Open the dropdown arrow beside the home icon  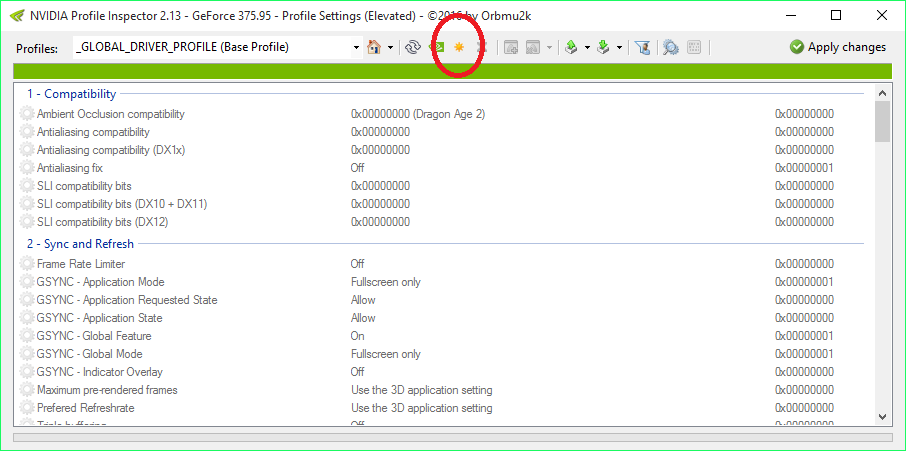[391, 47]
